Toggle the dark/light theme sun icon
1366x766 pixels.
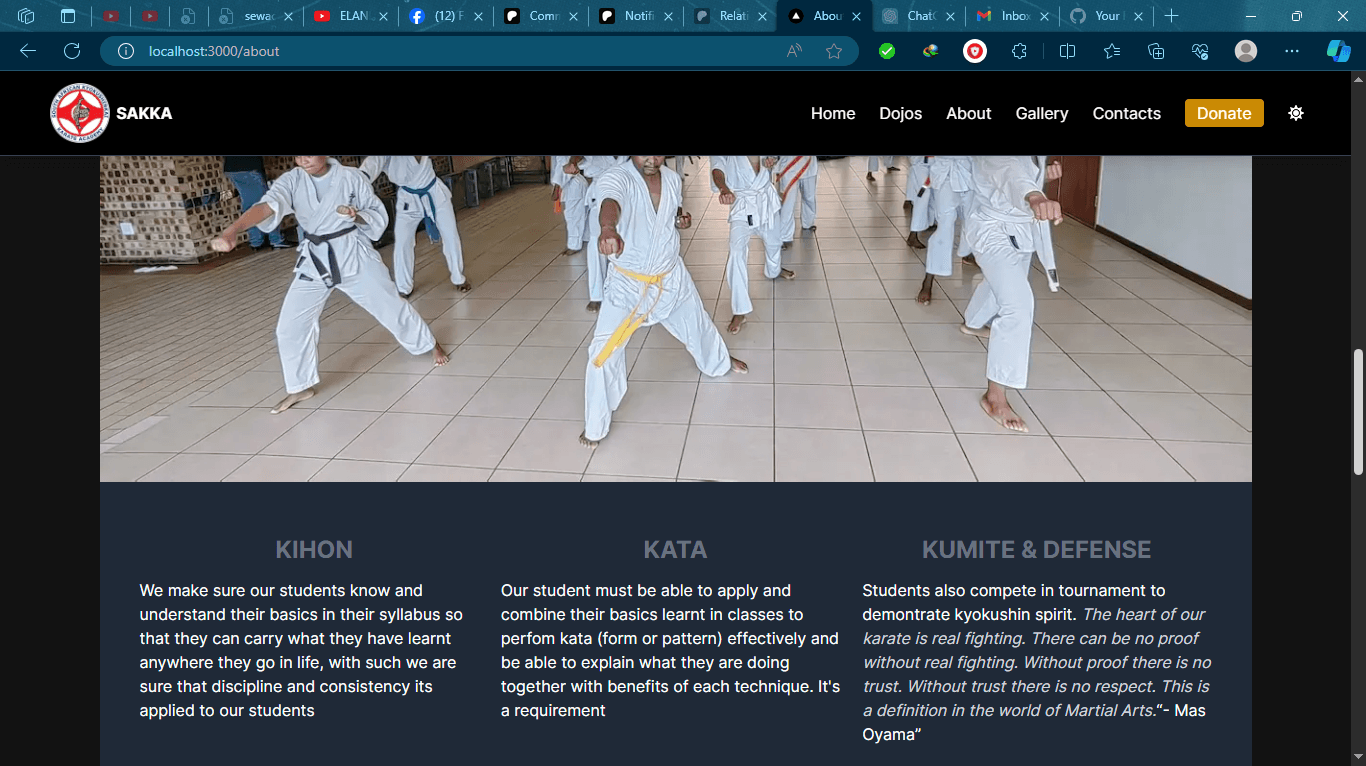point(1295,113)
